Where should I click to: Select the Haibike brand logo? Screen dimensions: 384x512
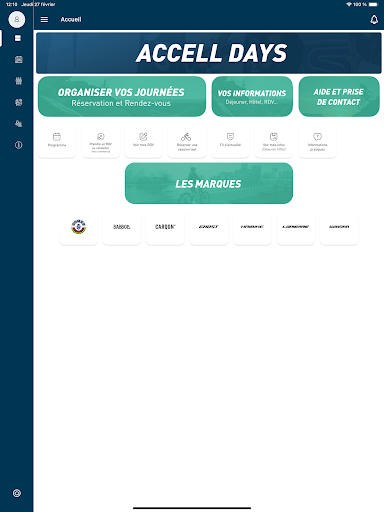click(252, 227)
